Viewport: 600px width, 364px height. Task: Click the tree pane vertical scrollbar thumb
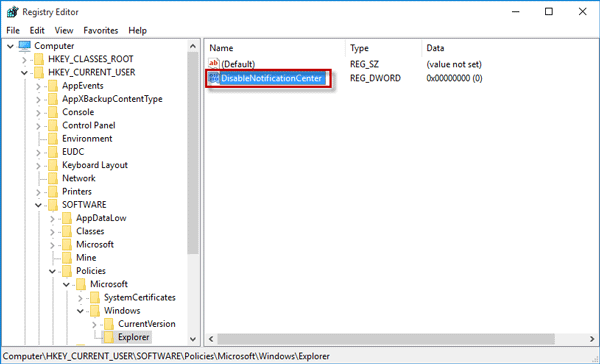(193, 153)
